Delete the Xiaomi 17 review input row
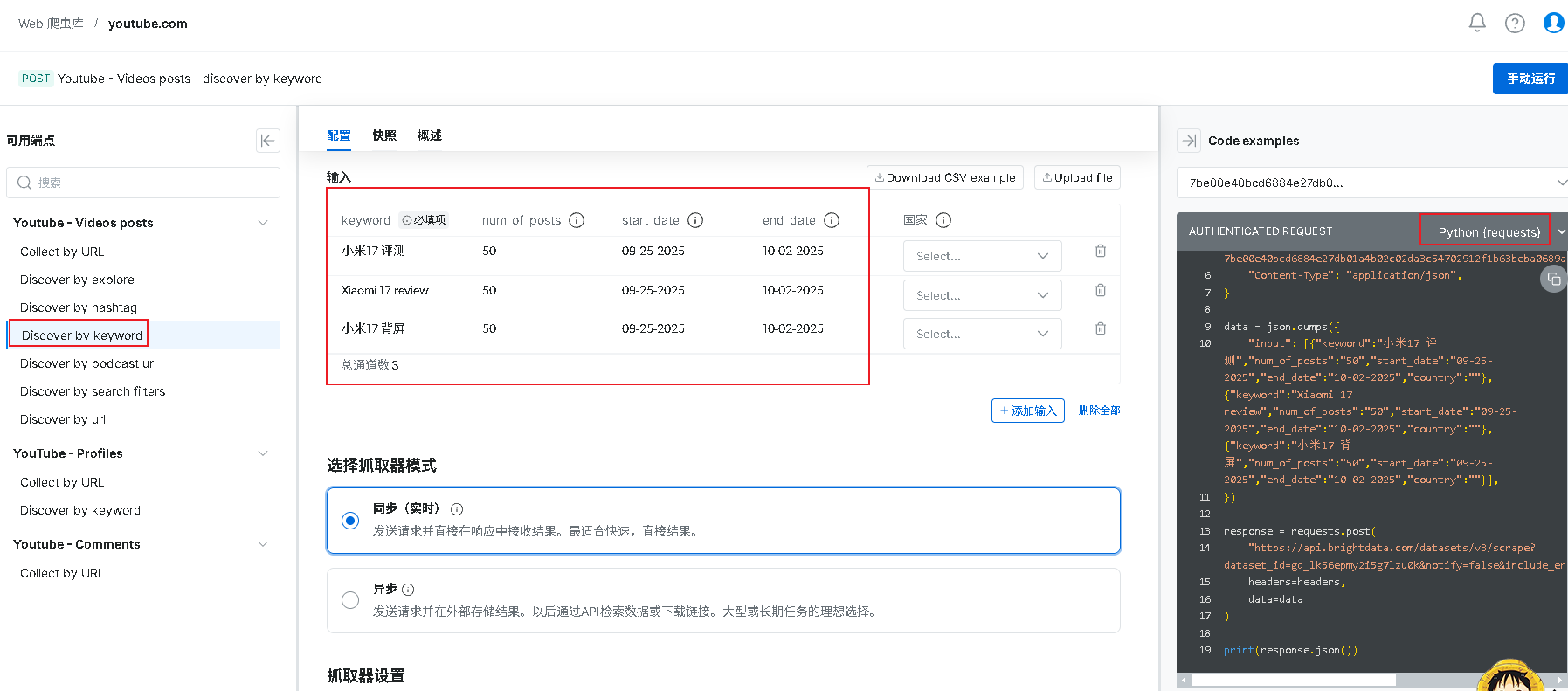 tap(1101, 290)
